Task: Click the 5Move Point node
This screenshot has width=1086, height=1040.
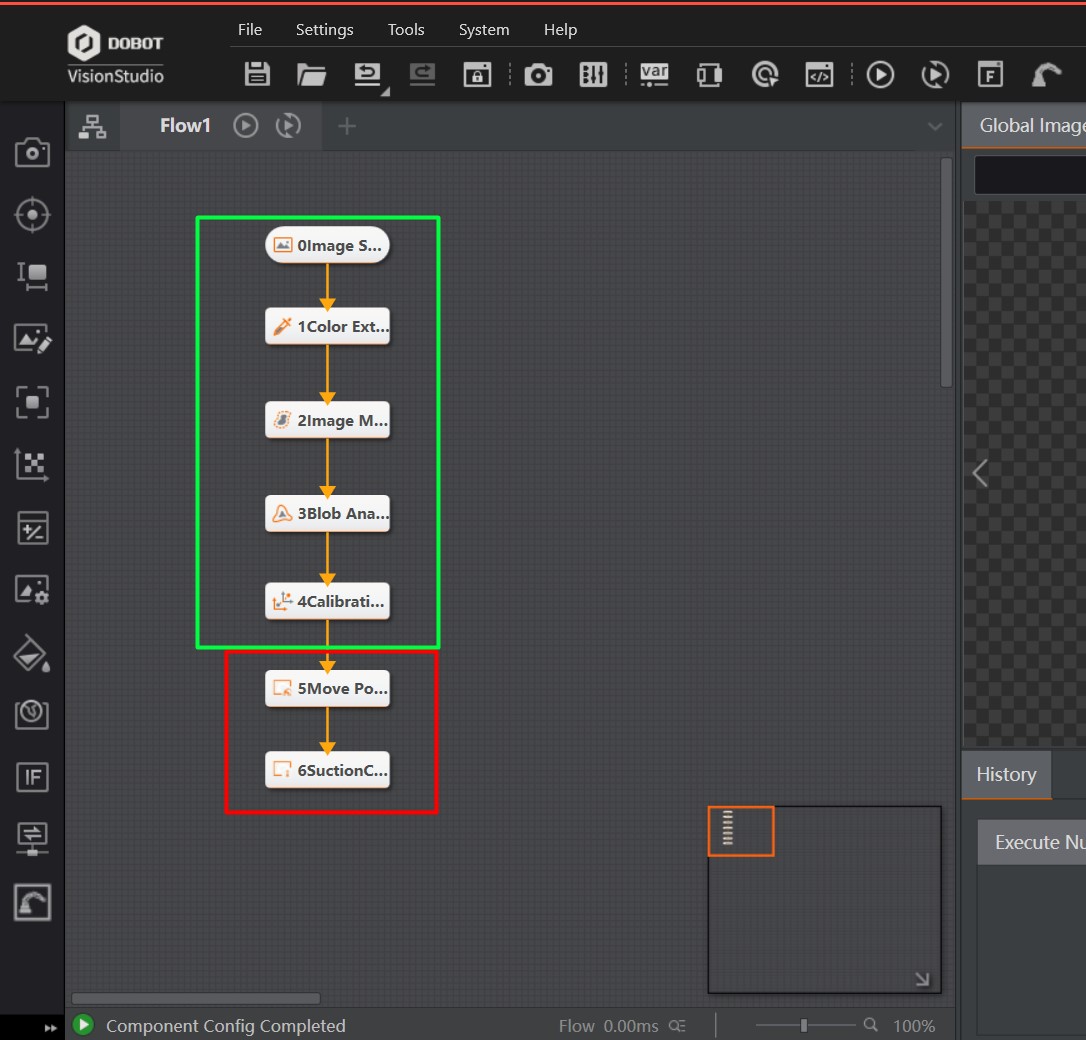Action: click(x=327, y=689)
